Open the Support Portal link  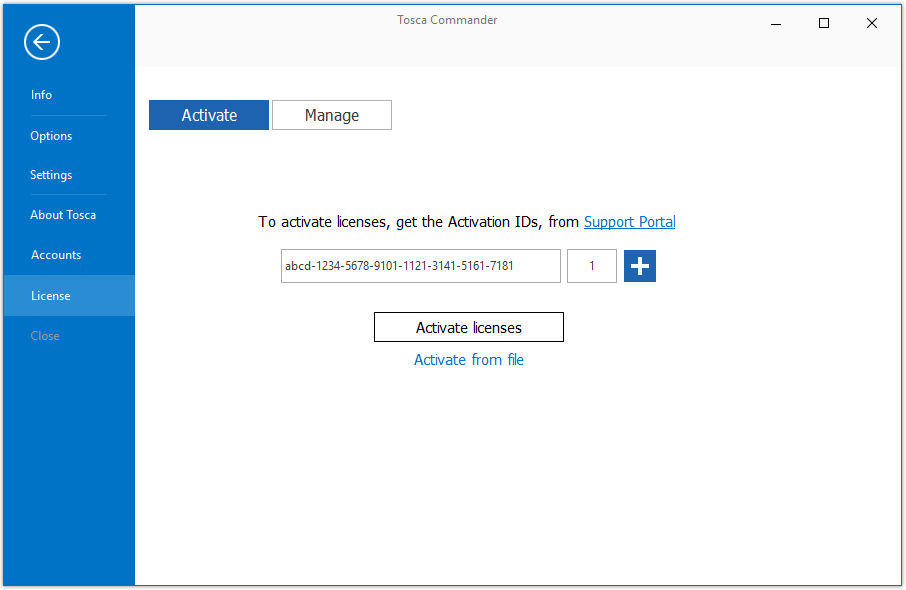(629, 222)
